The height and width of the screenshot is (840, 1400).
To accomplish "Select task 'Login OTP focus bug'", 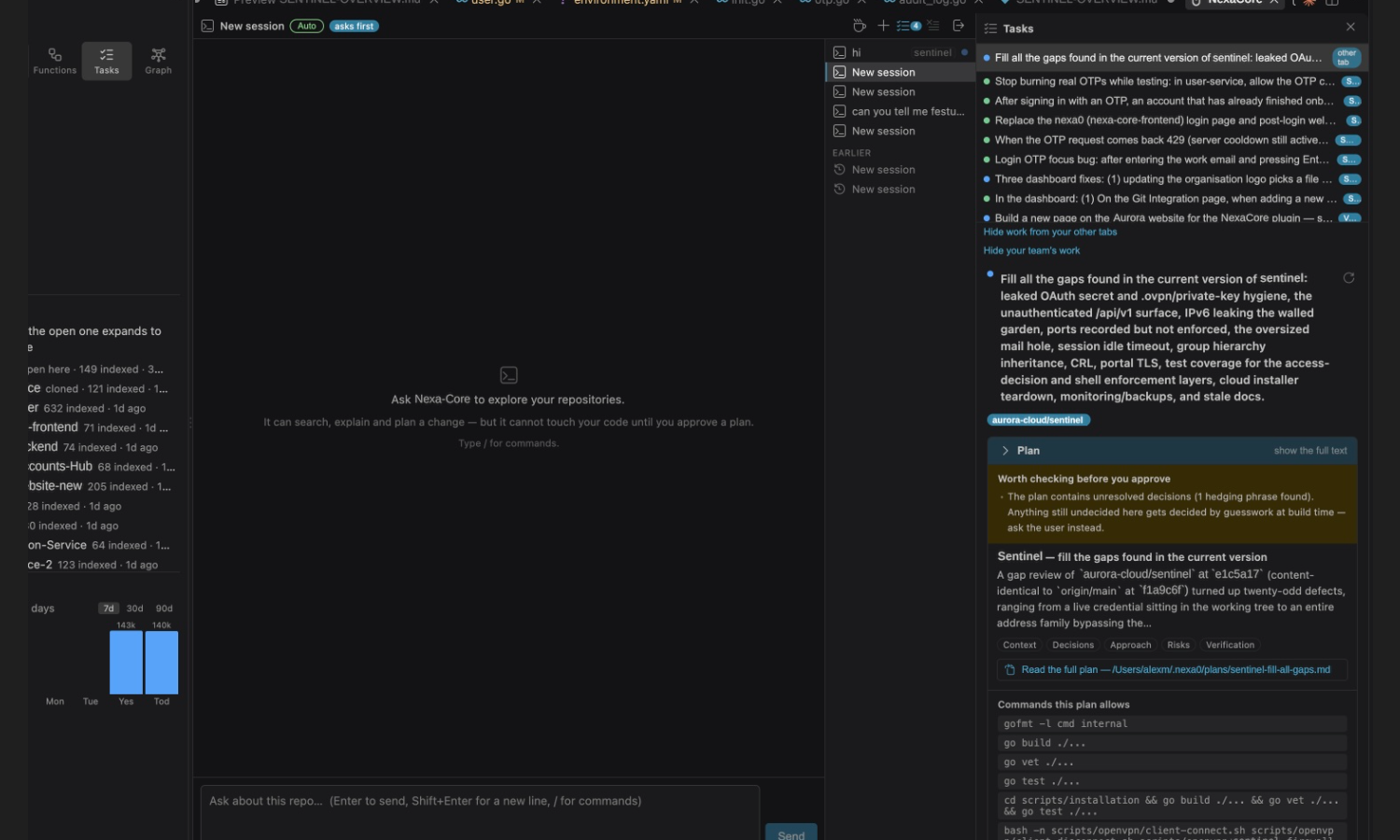I will (1171, 160).
